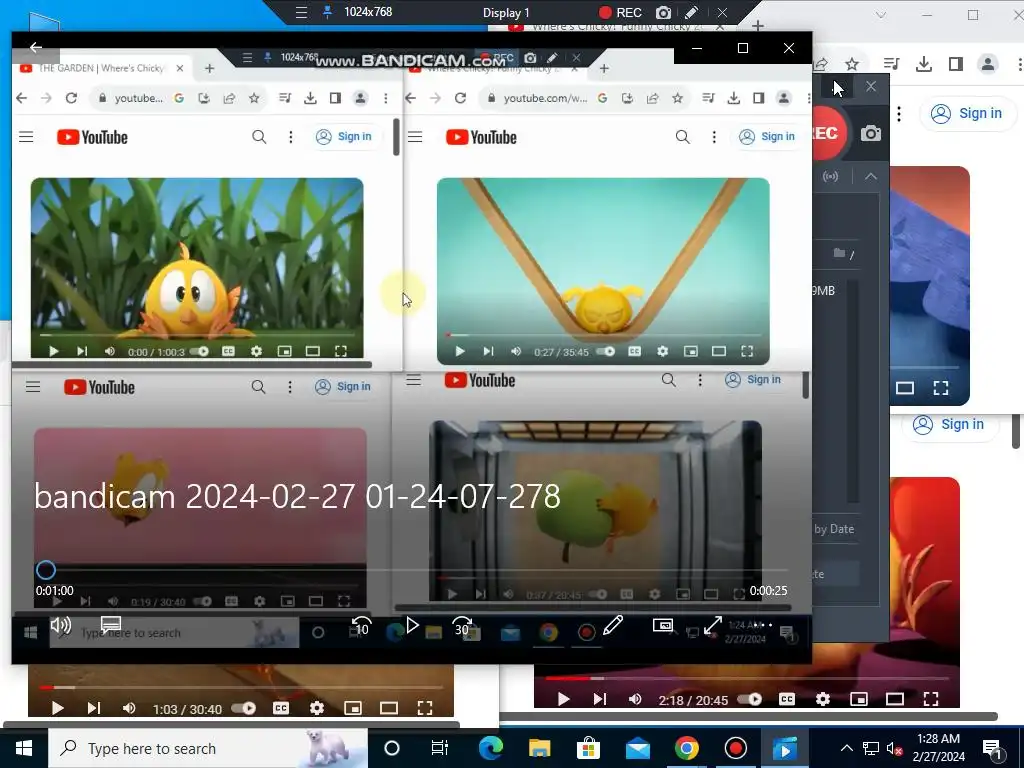Enter full screen on the right-side YouTube video
Image resolution: width=1024 pixels, height=768 pixels.
(940, 388)
